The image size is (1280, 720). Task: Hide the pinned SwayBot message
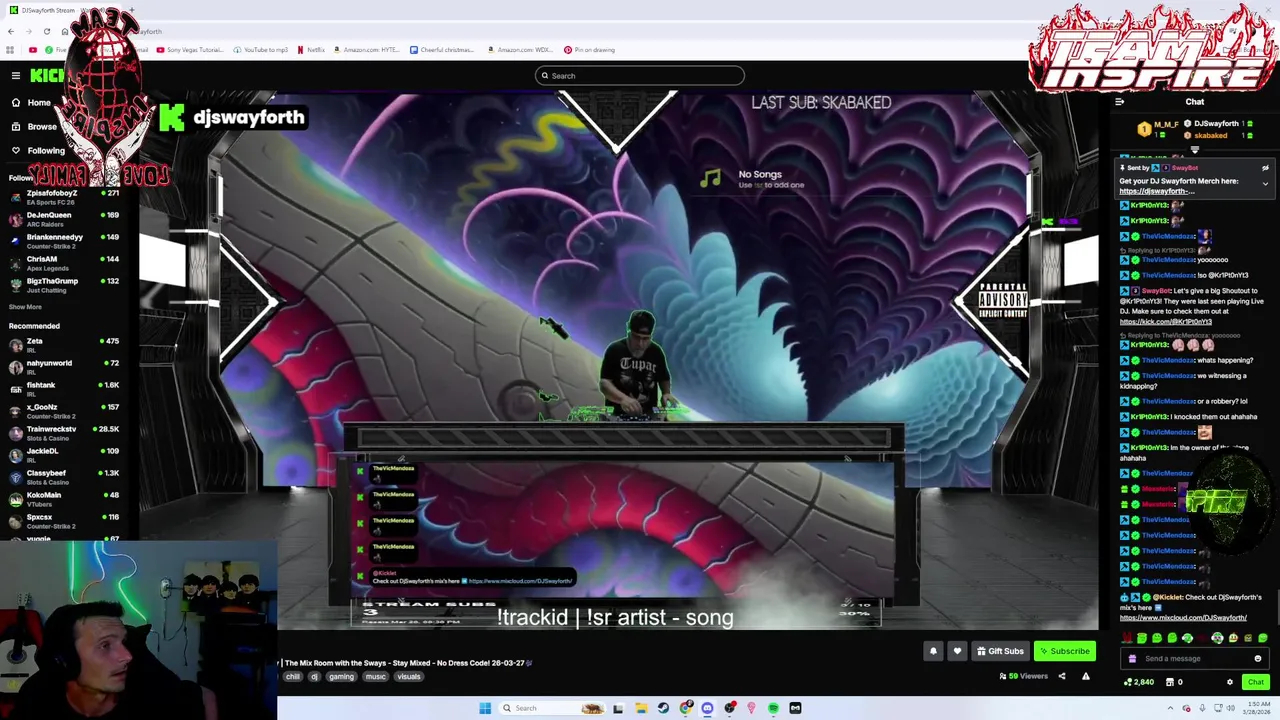click(1265, 168)
